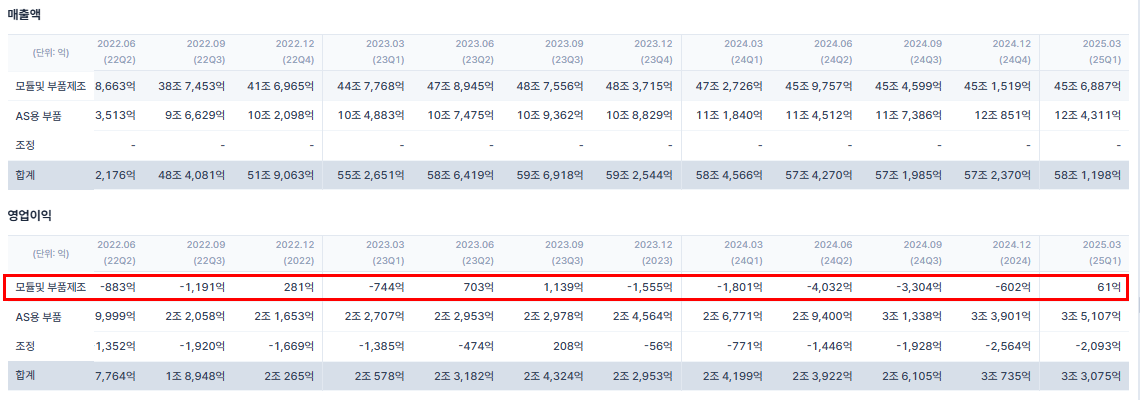Select the -2,093억 adjustment cell
Image resolution: width=1140 pixels, height=400 pixels.
(x=1100, y=346)
